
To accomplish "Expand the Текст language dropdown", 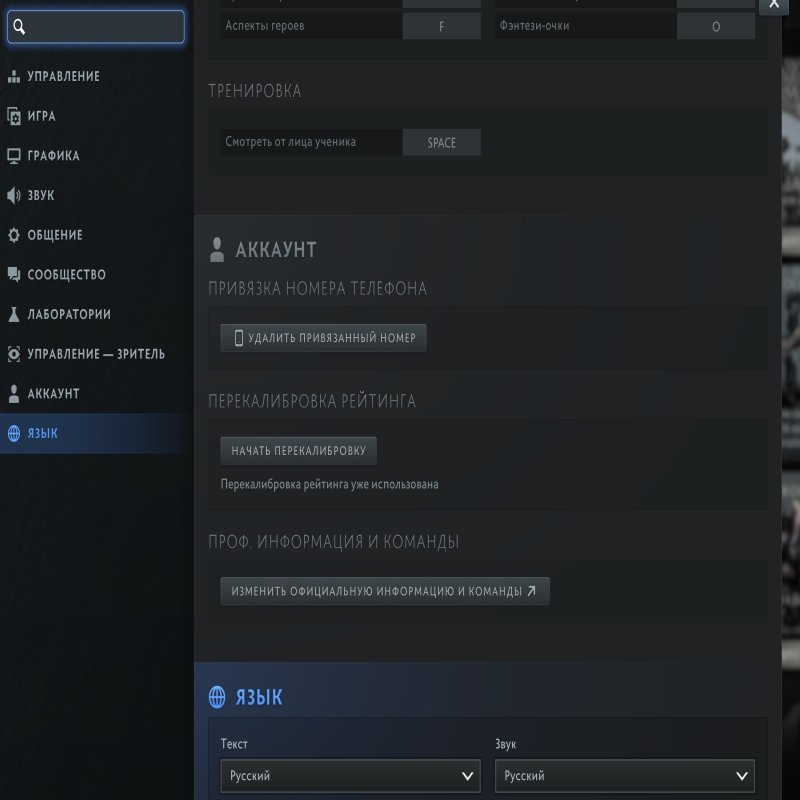I will 350,776.
